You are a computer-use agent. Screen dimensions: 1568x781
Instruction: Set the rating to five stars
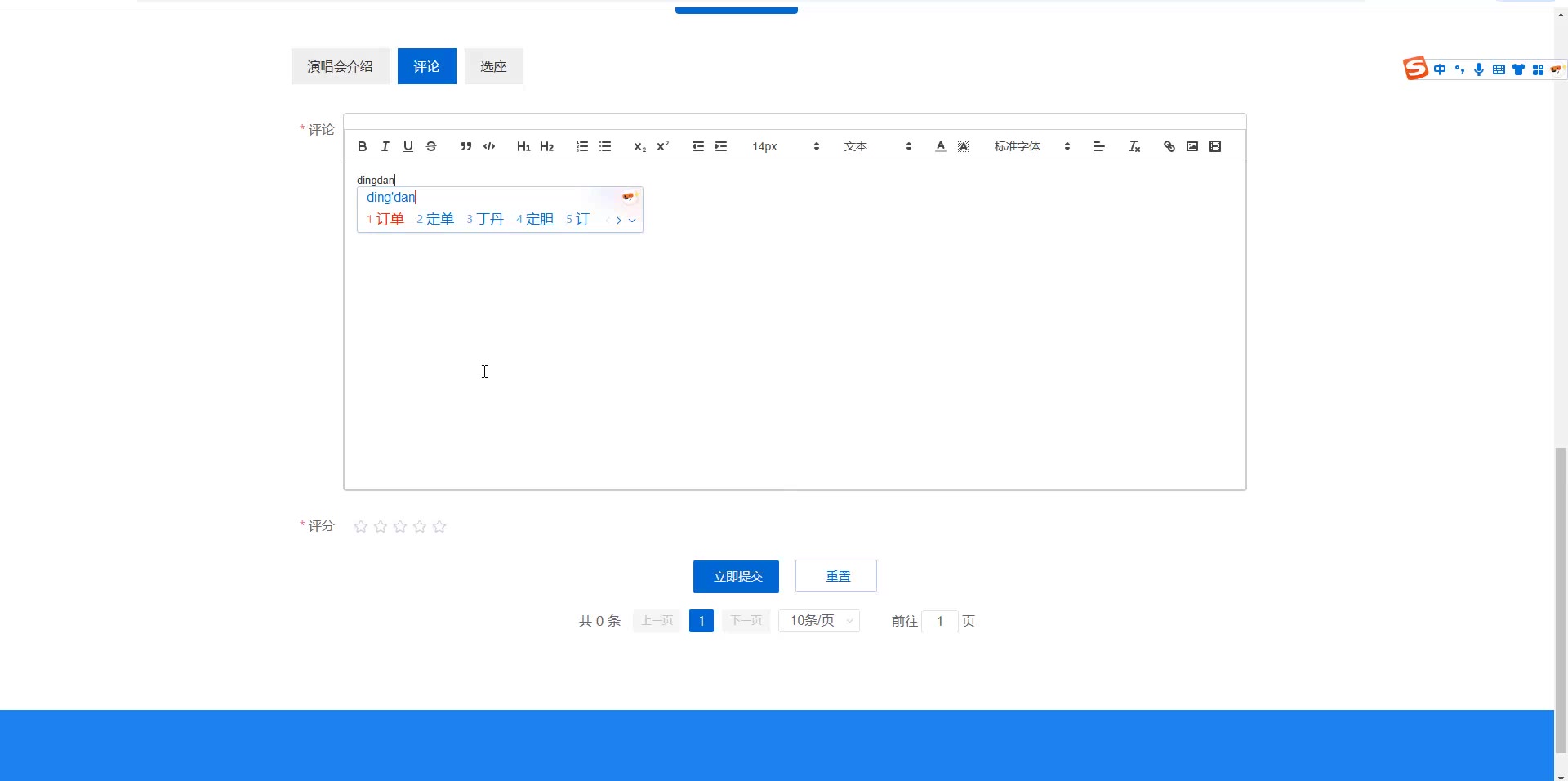tap(439, 526)
